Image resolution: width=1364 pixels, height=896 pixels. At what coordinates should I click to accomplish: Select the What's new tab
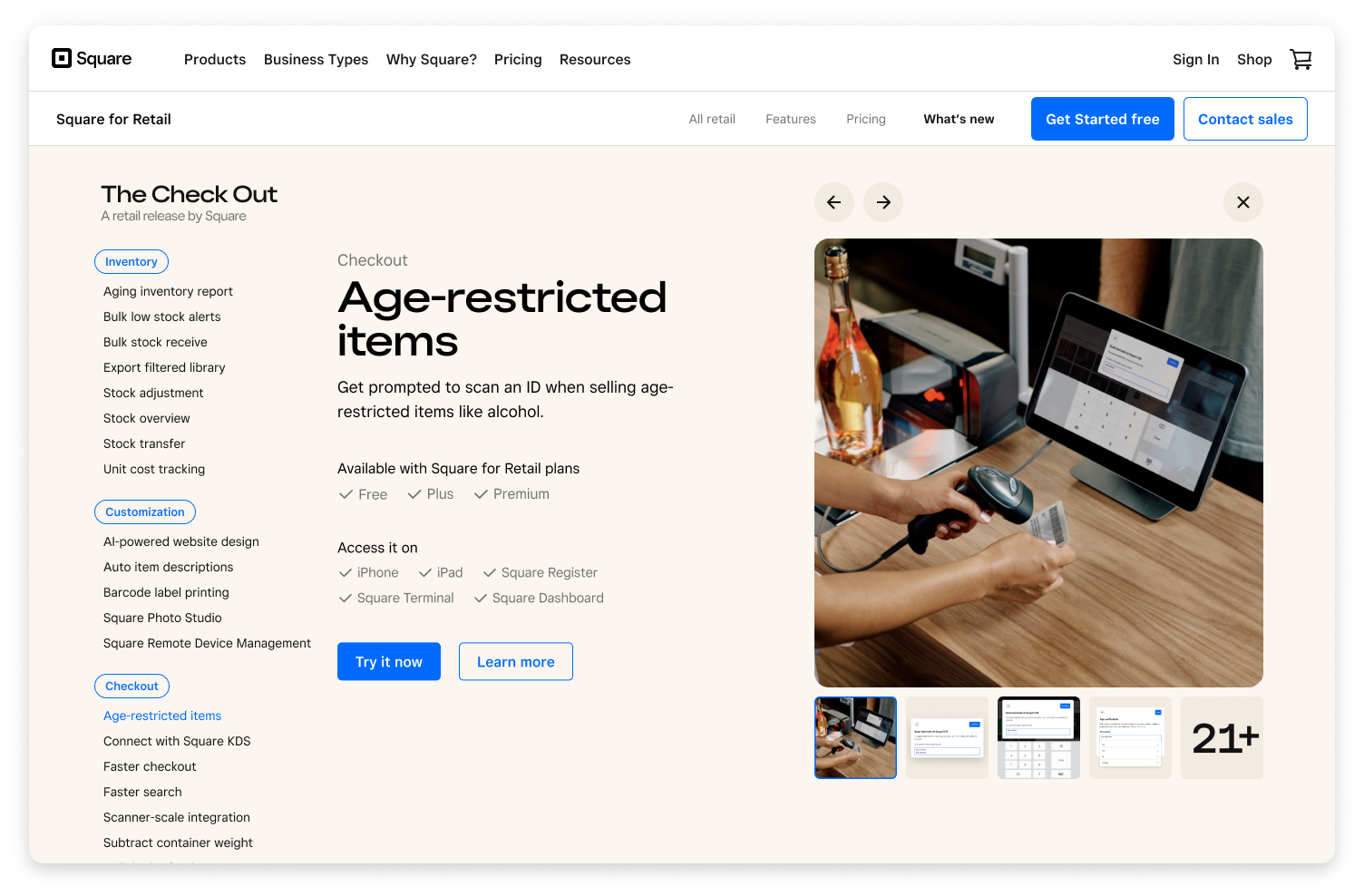[959, 119]
